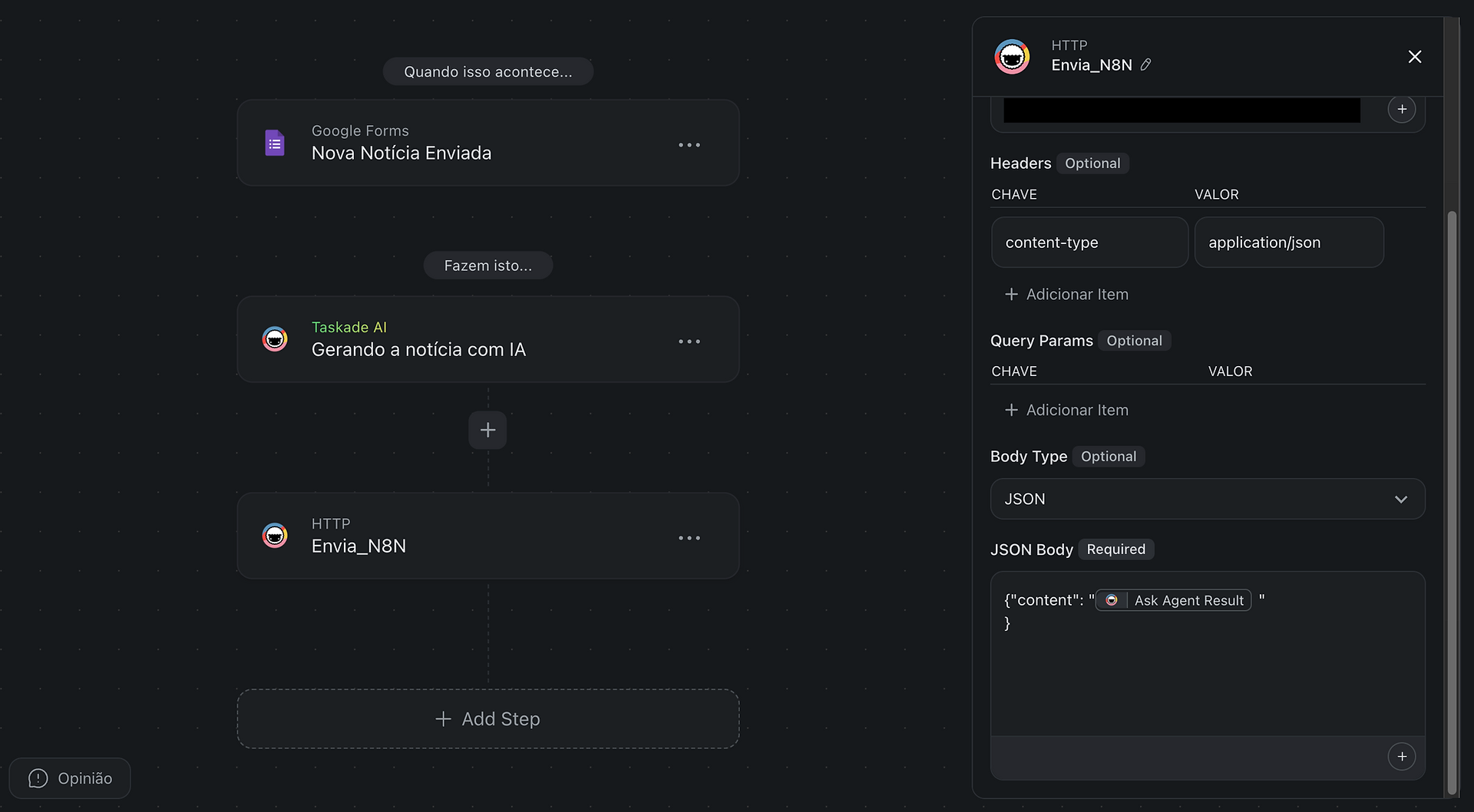This screenshot has width=1474, height=812.
Task: Close the HTTP settings panel
Action: coord(1415,57)
